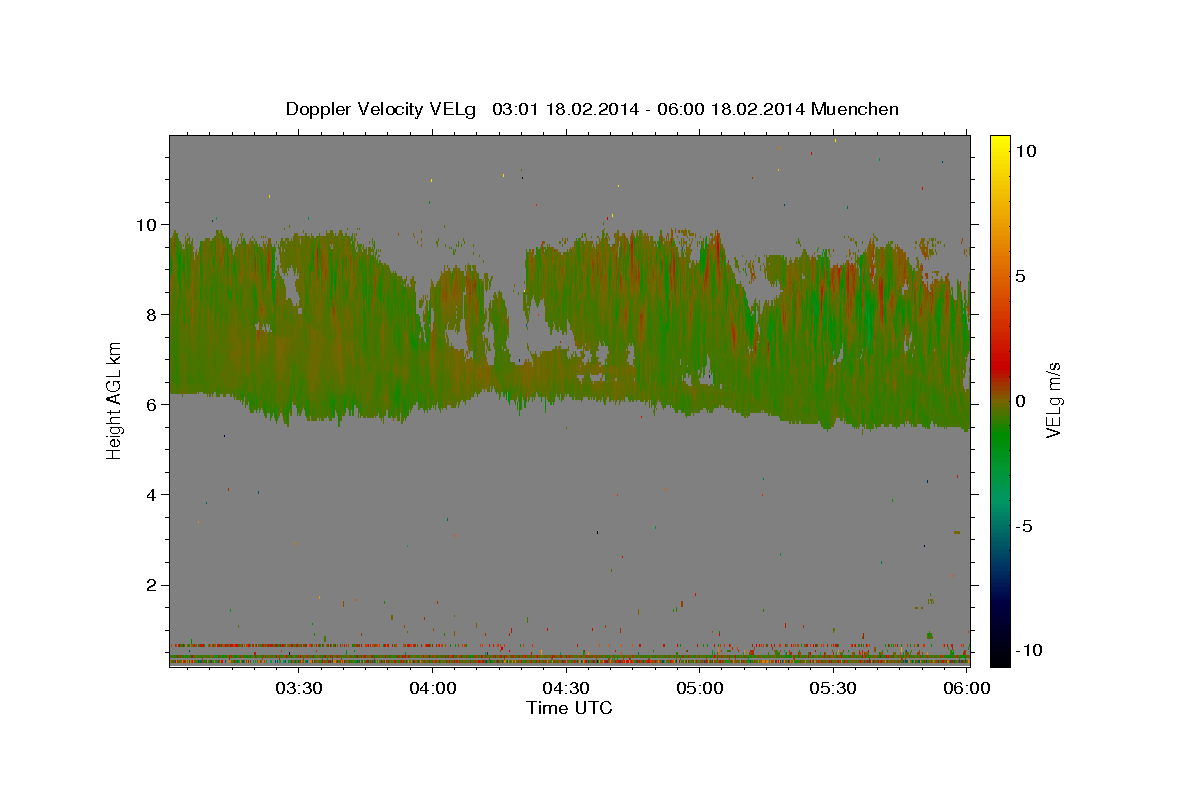Click the colorbar tick label 5
This screenshot has height=800, width=1200.
tap(1020, 276)
